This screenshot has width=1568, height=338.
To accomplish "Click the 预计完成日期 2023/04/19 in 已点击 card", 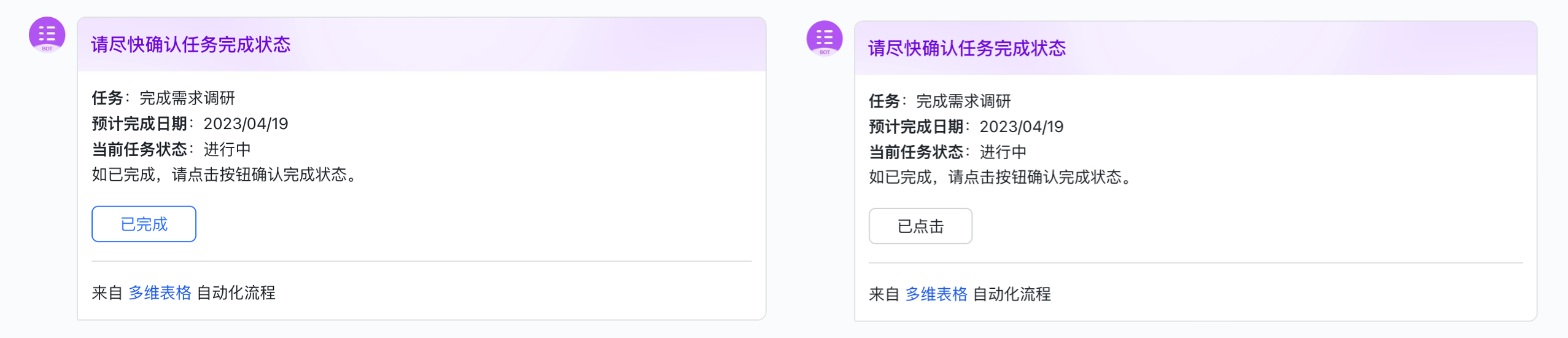I will (966, 127).
